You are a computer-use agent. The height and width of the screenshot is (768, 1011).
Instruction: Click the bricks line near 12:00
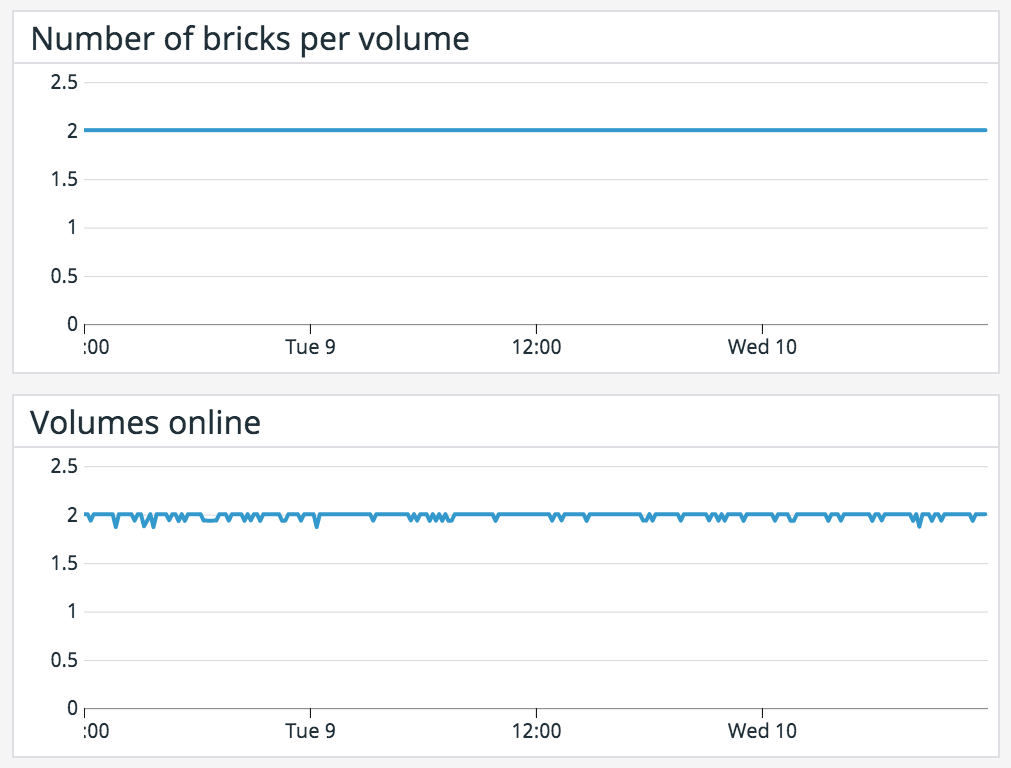coord(539,129)
